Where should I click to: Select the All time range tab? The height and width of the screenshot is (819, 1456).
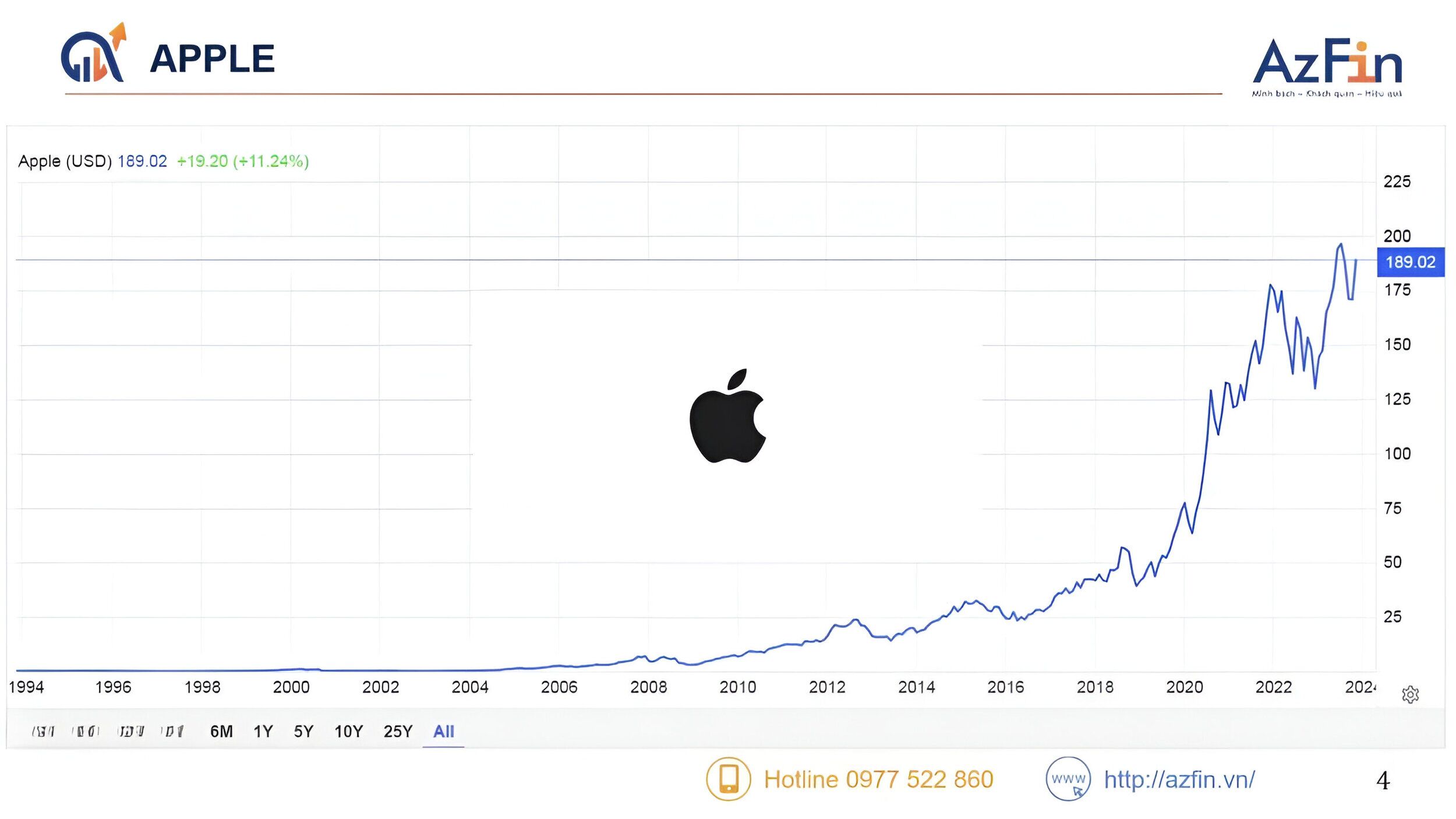pyautogui.click(x=443, y=731)
